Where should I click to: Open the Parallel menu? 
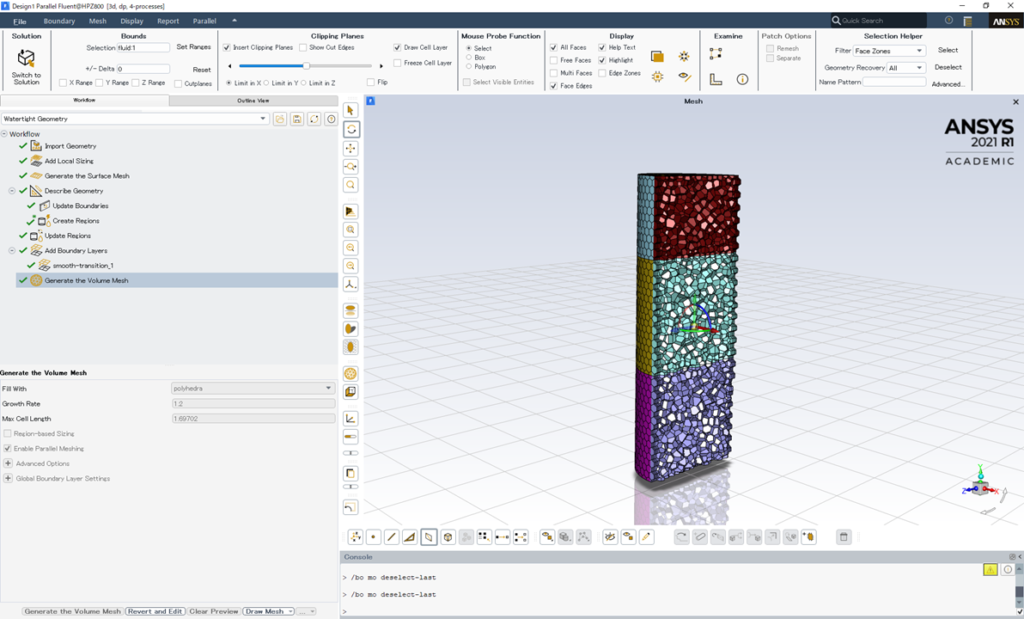click(x=204, y=22)
